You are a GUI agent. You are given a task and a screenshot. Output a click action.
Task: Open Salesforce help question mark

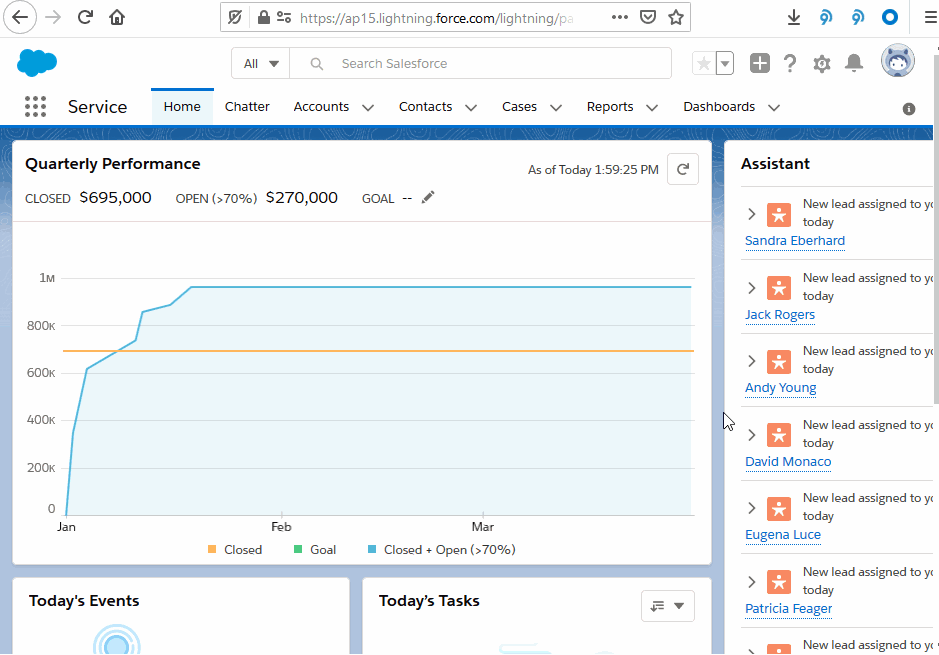(790, 63)
